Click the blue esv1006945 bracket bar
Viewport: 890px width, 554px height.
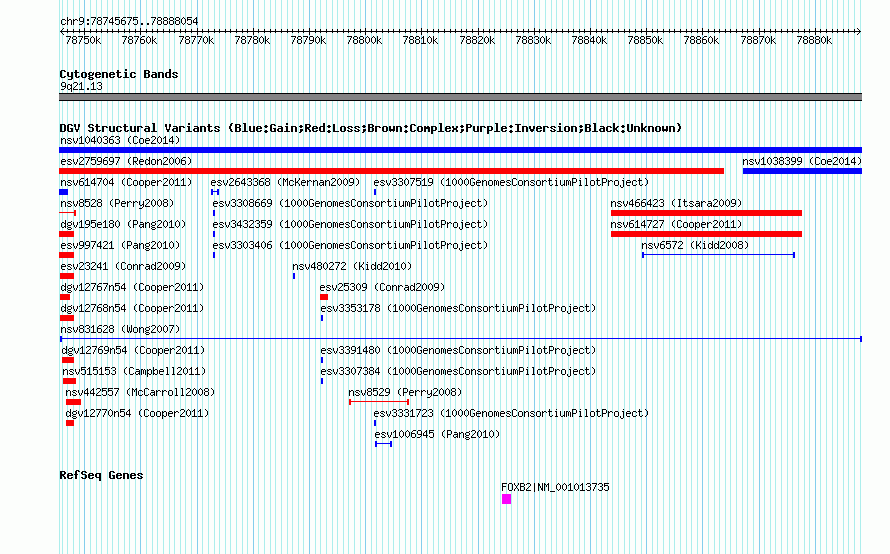tap(383, 444)
